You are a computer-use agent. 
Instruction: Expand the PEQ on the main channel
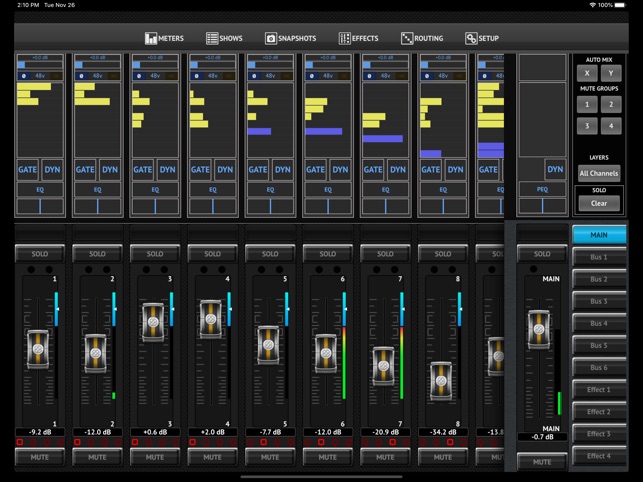[x=542, y=189]
